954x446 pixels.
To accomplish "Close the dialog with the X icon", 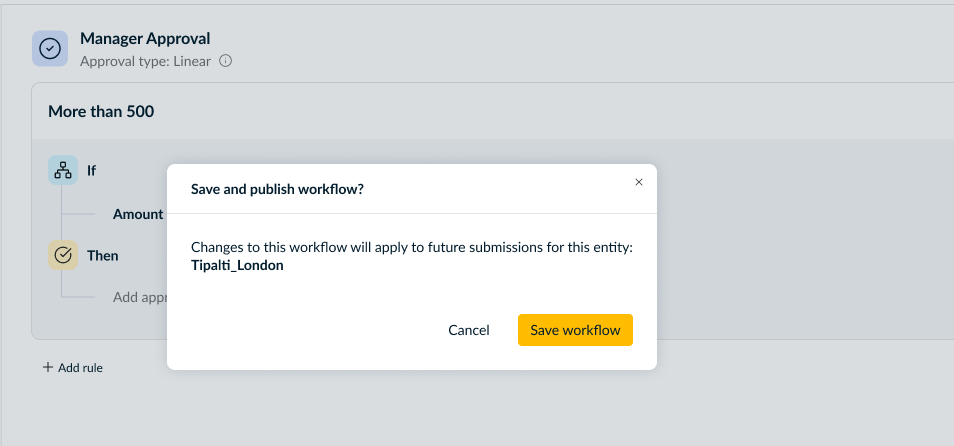I will click(639, 182).
